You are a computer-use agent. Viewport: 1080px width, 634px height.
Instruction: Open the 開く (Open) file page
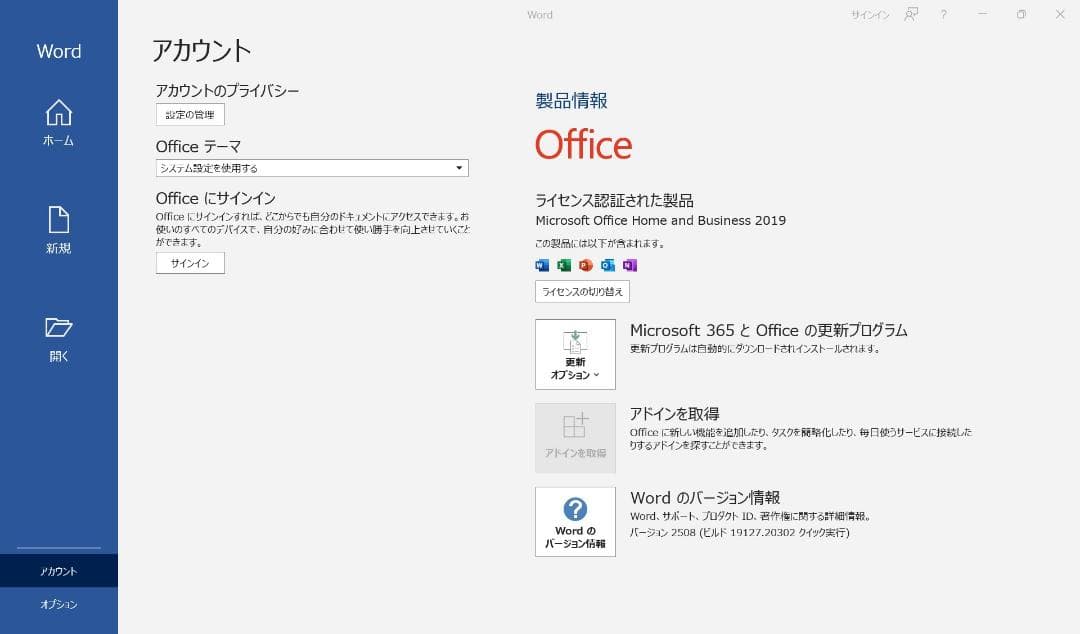click(59, 339)
